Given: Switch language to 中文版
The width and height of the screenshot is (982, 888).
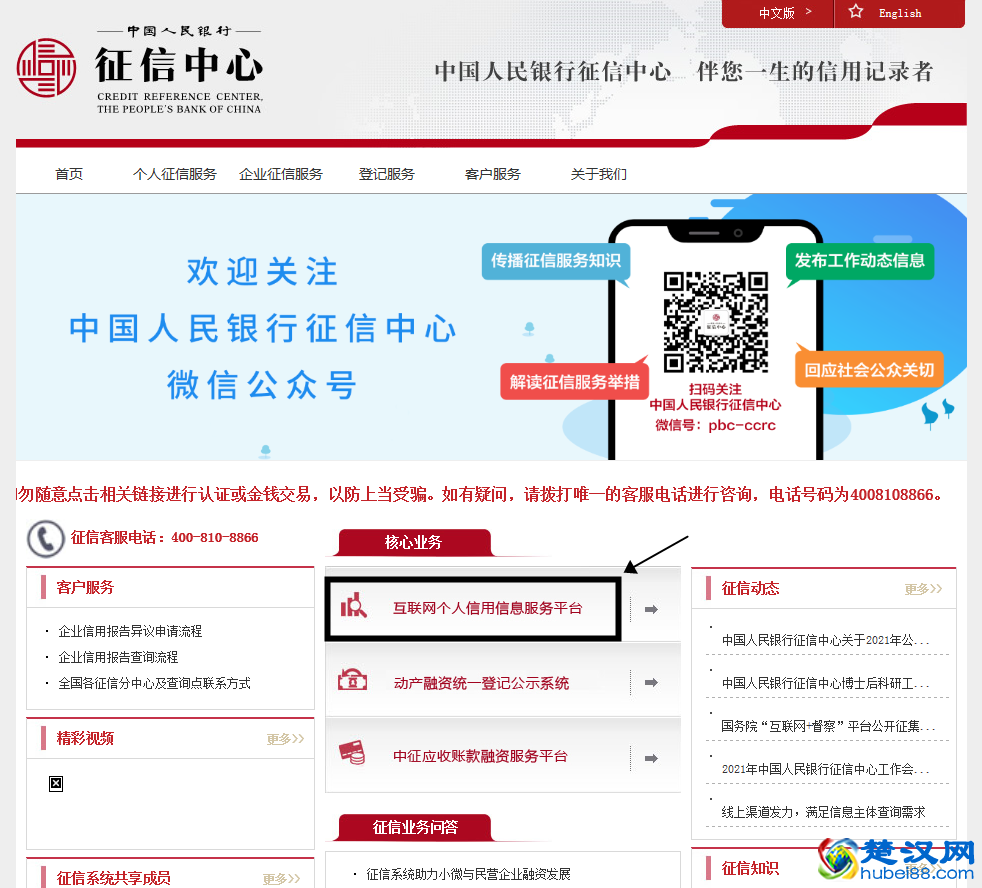Looking at the screenshot, I should [x=777, y=13].
